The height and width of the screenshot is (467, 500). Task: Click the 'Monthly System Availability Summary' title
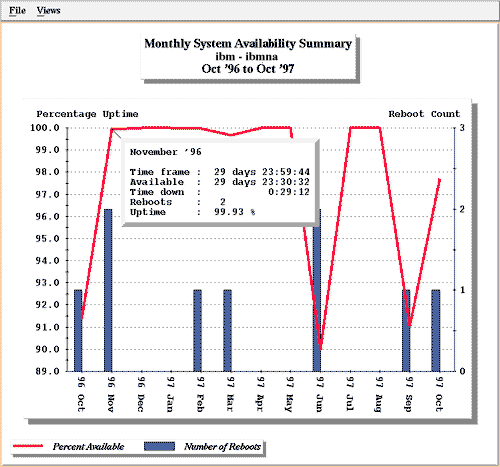[248, 44]
